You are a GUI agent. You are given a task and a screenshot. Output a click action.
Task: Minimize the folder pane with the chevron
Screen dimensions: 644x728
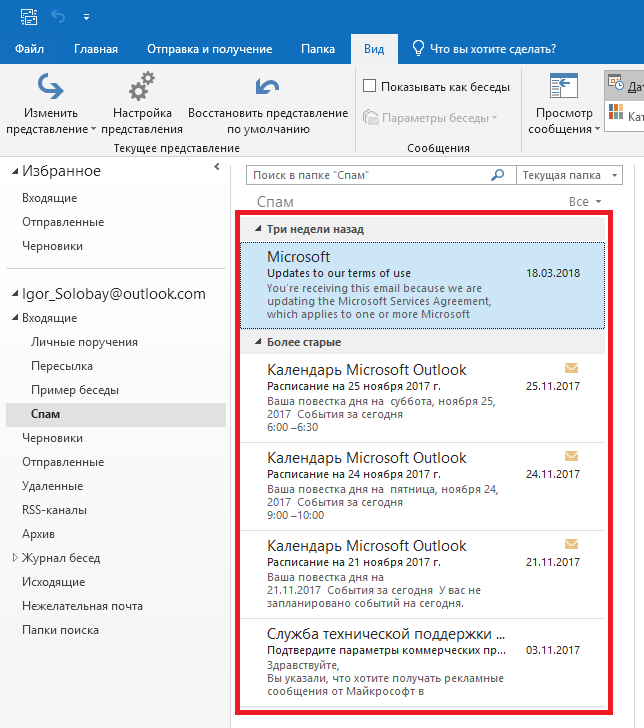[x=216, y=167]
